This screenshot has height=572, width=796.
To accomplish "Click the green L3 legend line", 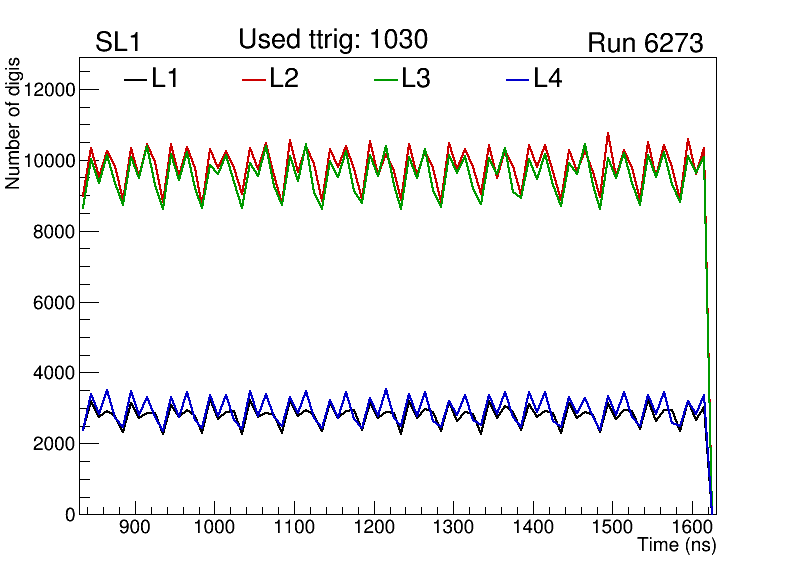I will click(386, 79).
